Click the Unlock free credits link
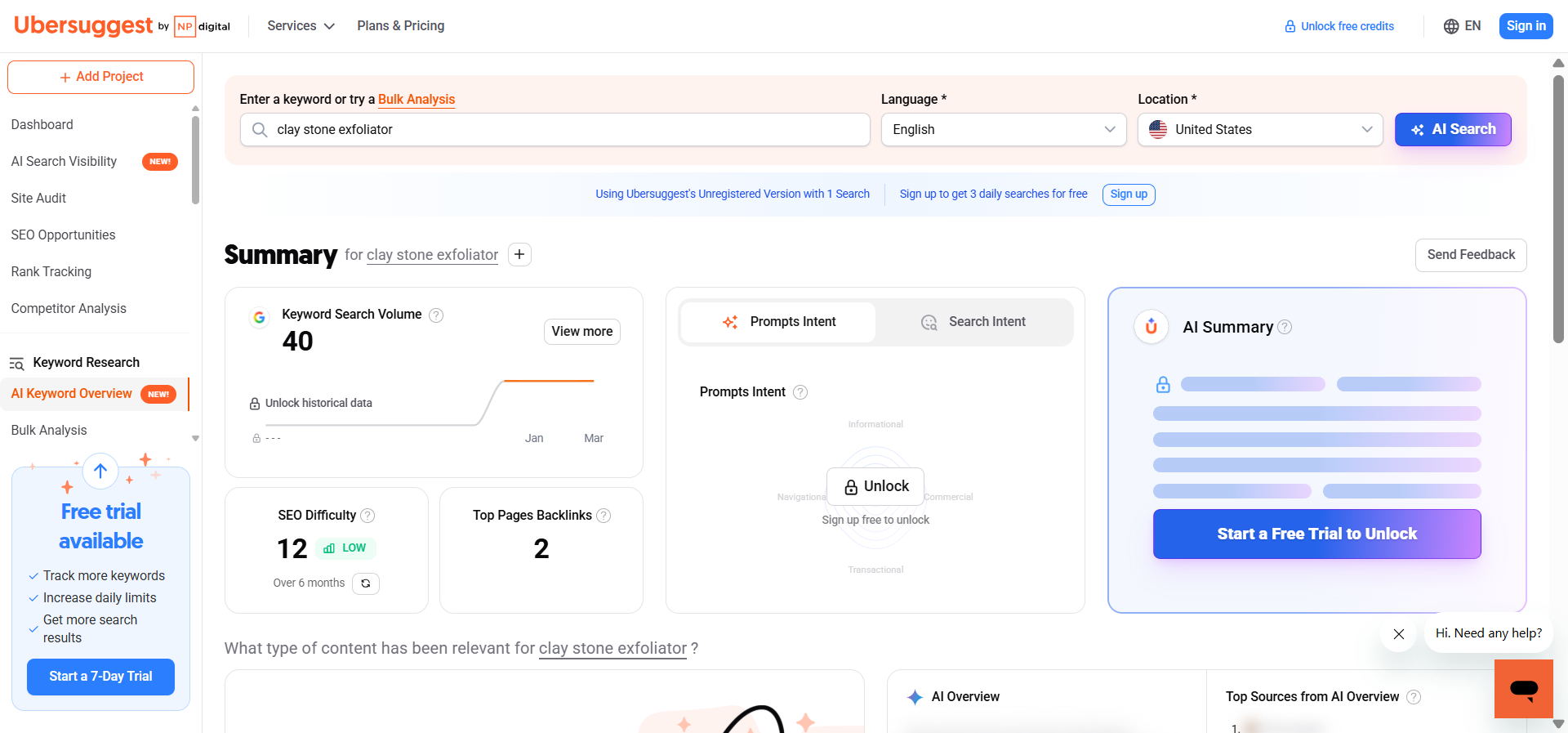 point(1339,26)
